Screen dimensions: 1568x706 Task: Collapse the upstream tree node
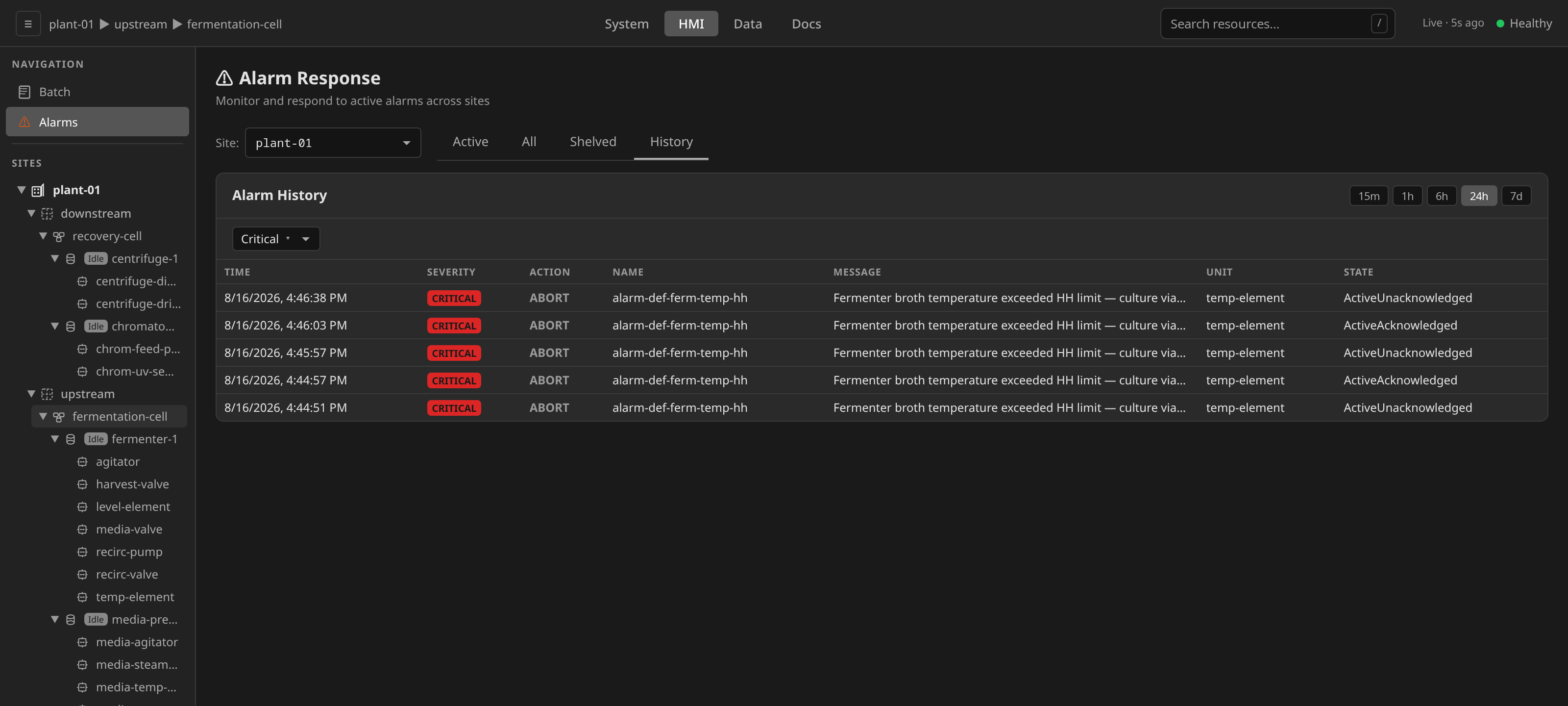pyautogui.click(x=31, y=394)
